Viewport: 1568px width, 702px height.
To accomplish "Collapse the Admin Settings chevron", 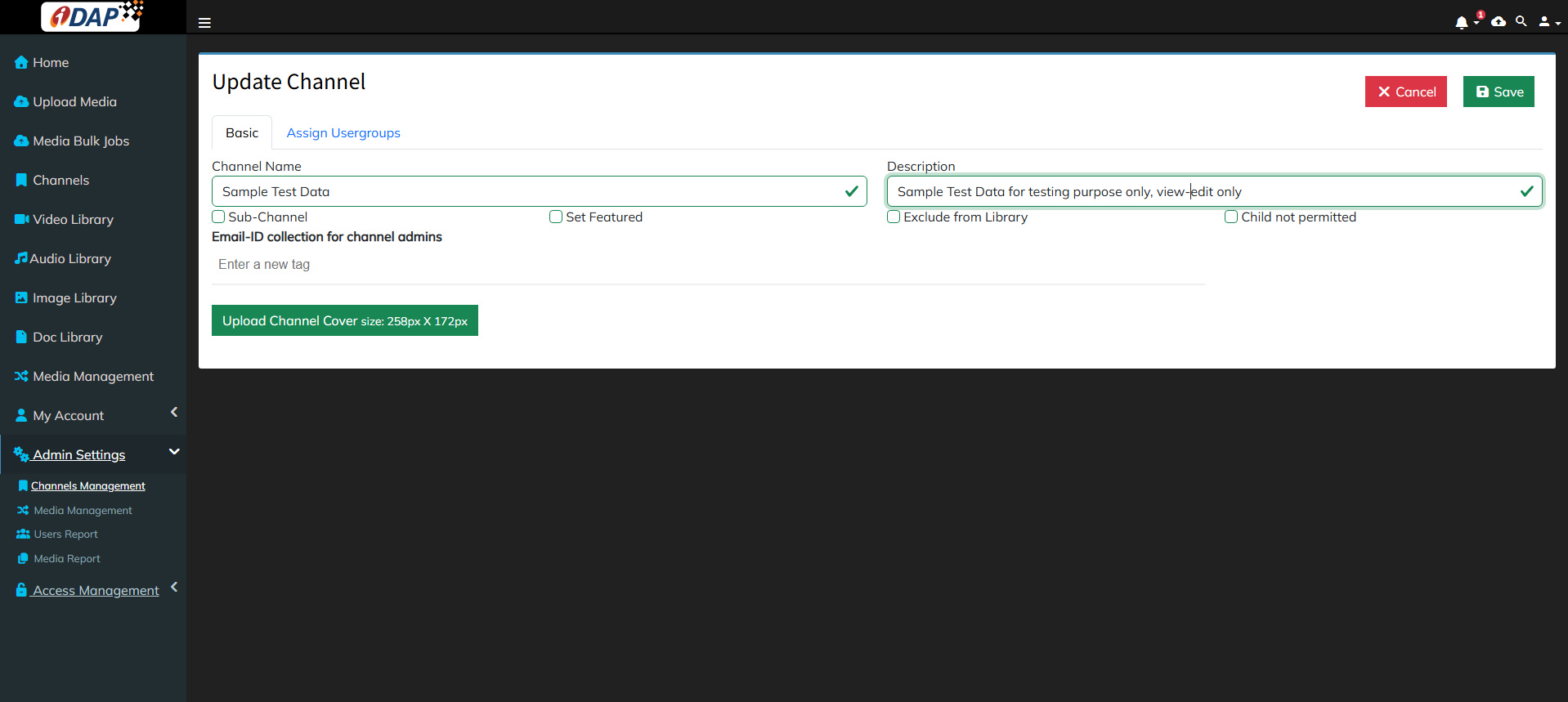I will pos(174,452).
